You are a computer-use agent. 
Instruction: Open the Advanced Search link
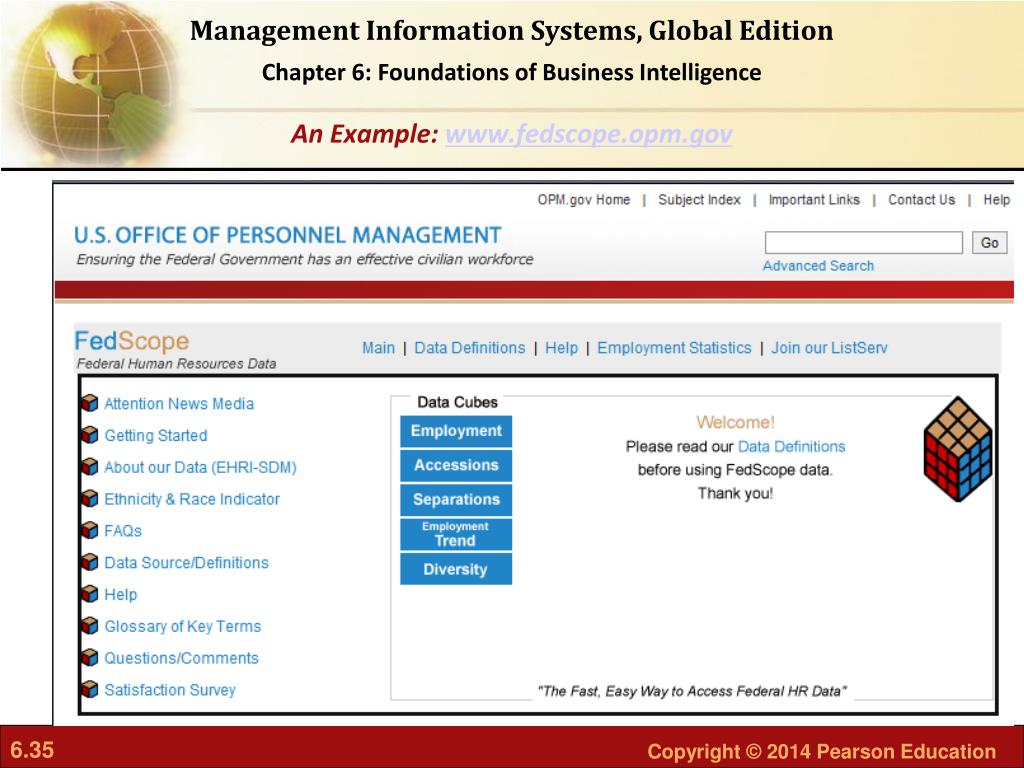point(818,266)
